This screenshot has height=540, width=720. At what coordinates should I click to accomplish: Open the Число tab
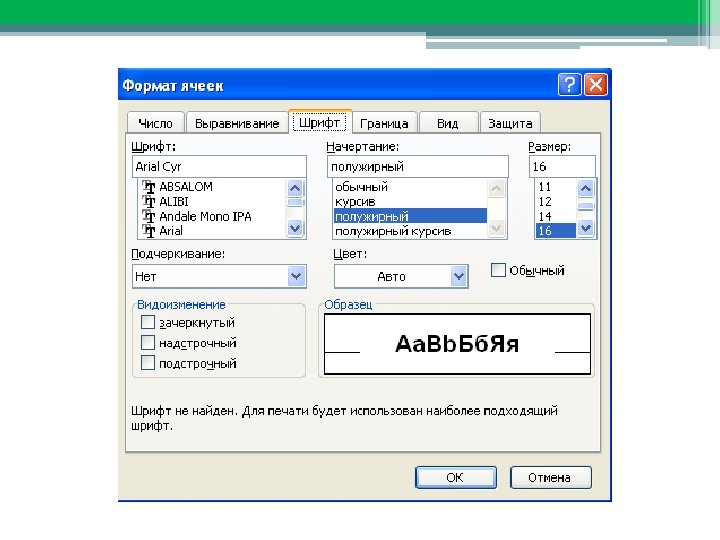tap(156, 124)
